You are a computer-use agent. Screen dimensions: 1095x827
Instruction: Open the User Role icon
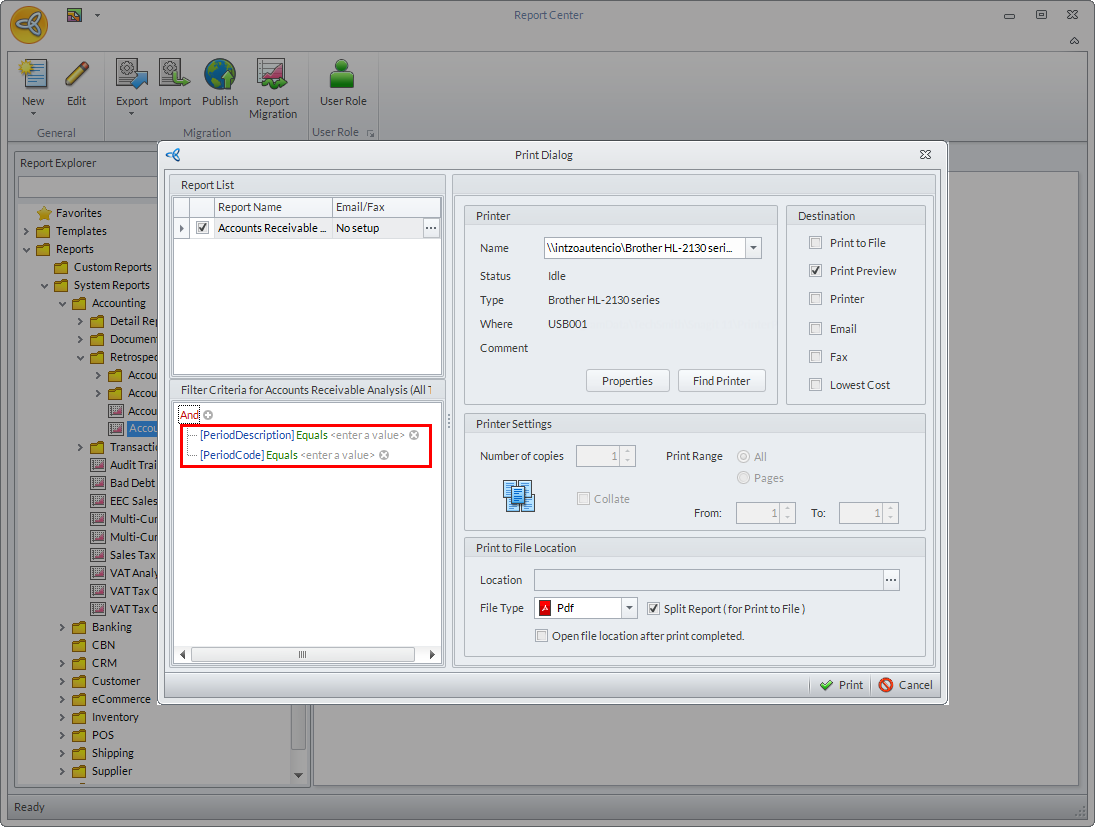coord(343,75)
